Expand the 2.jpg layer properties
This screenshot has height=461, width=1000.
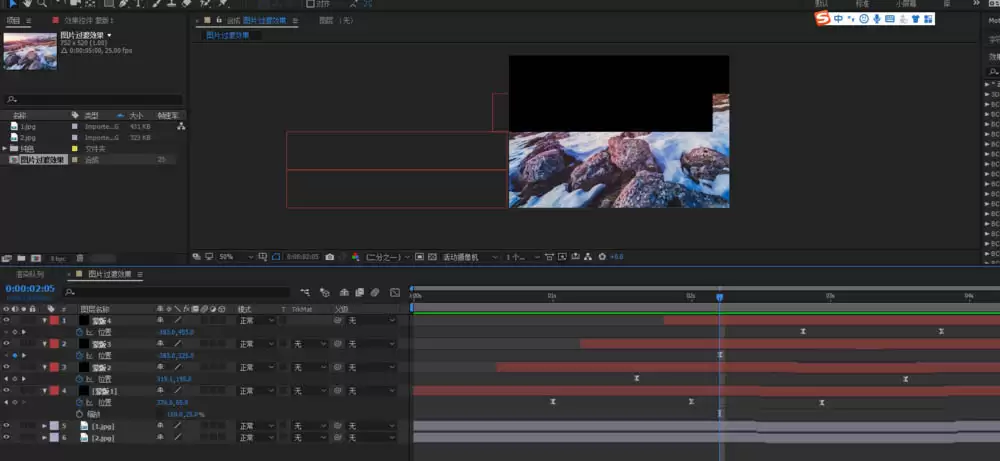(x=45, y=437)
